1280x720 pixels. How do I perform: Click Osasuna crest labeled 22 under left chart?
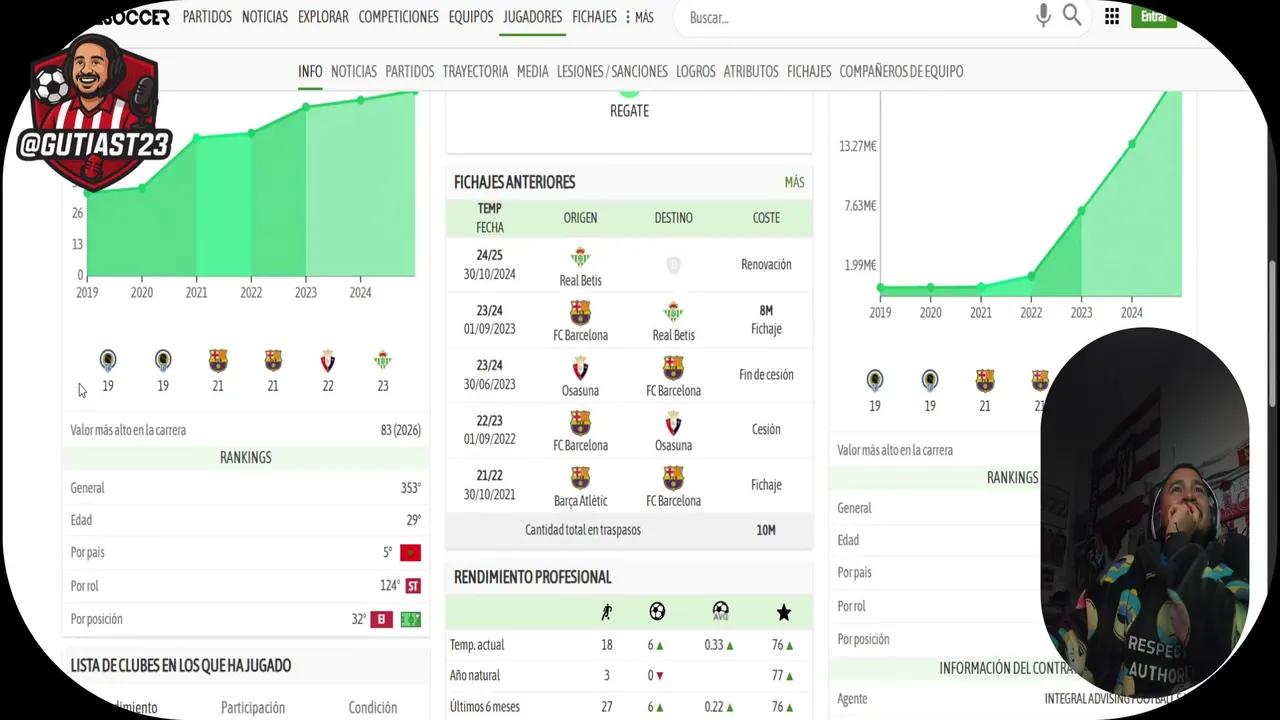[x=328, y=361]
